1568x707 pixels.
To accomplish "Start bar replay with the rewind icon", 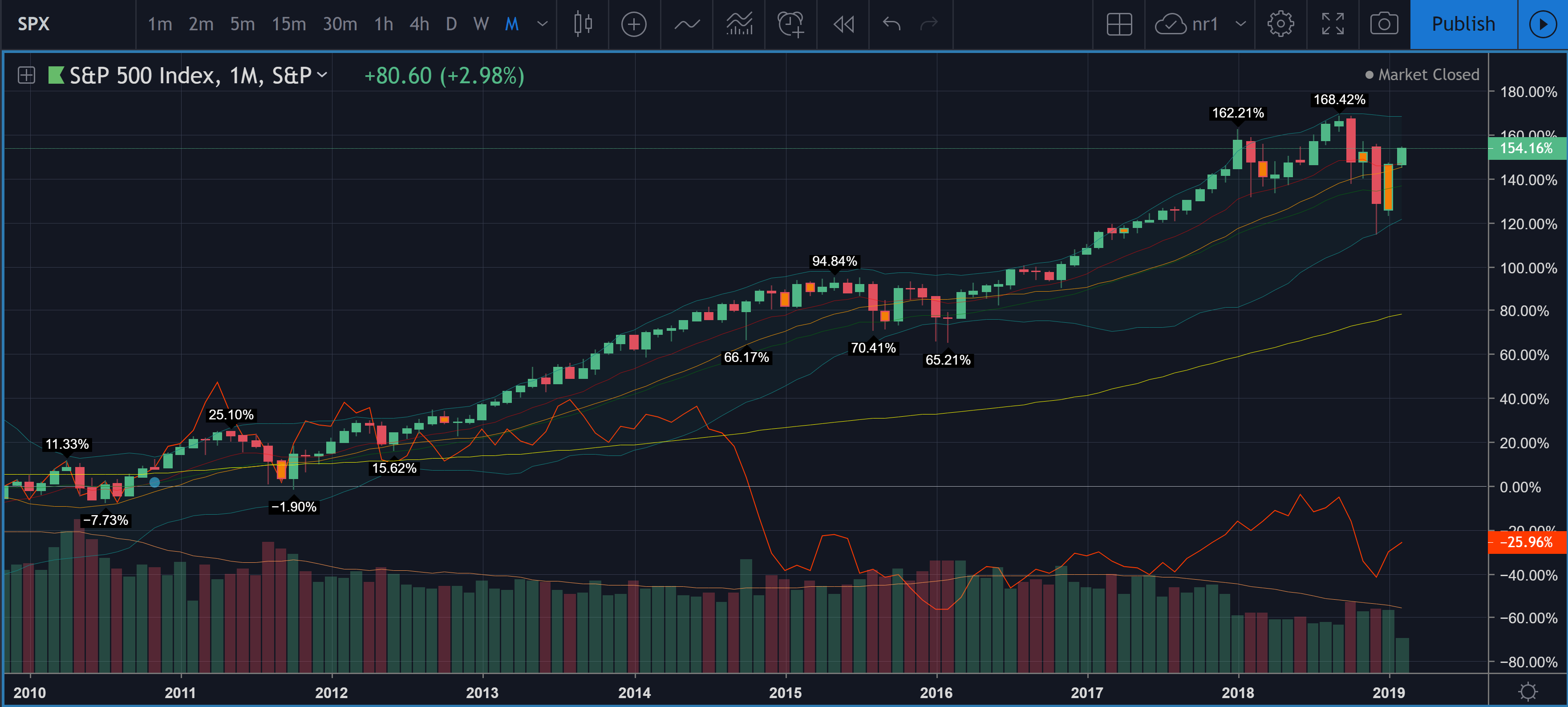I will point(843,24).
